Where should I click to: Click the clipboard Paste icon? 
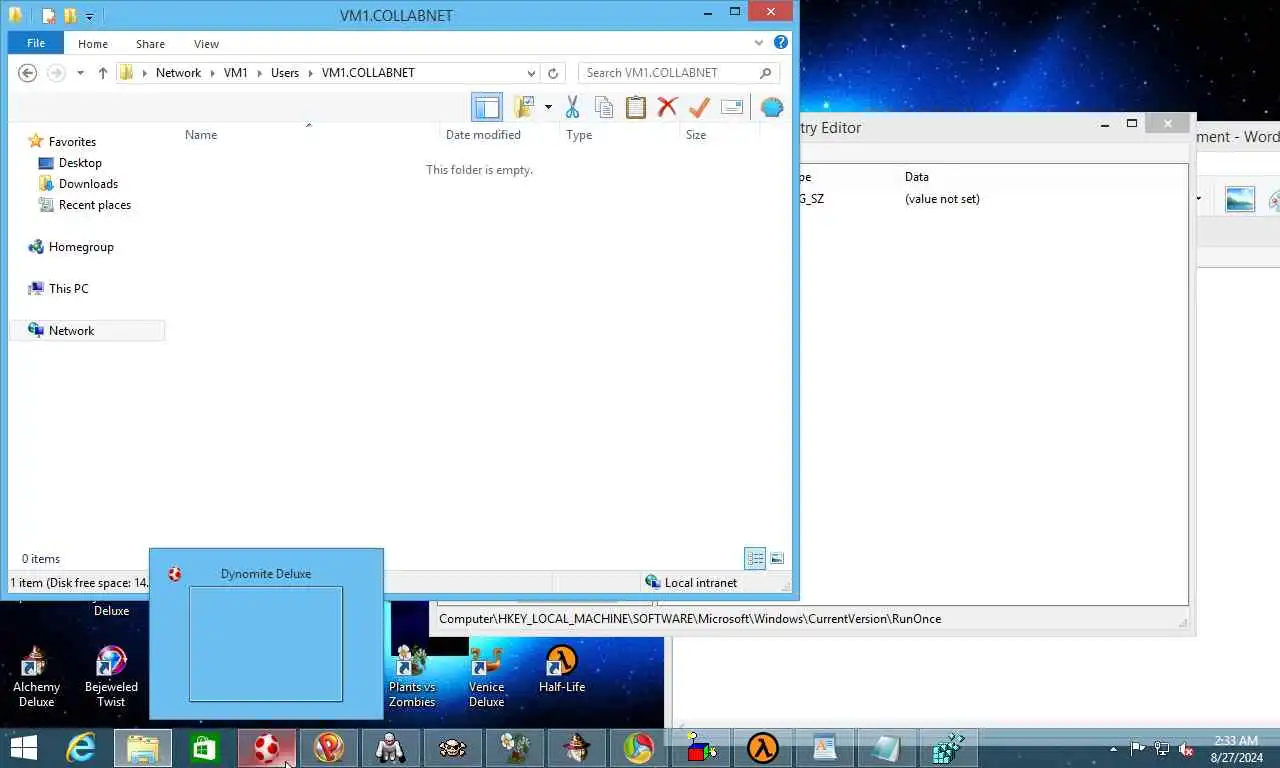636,107
